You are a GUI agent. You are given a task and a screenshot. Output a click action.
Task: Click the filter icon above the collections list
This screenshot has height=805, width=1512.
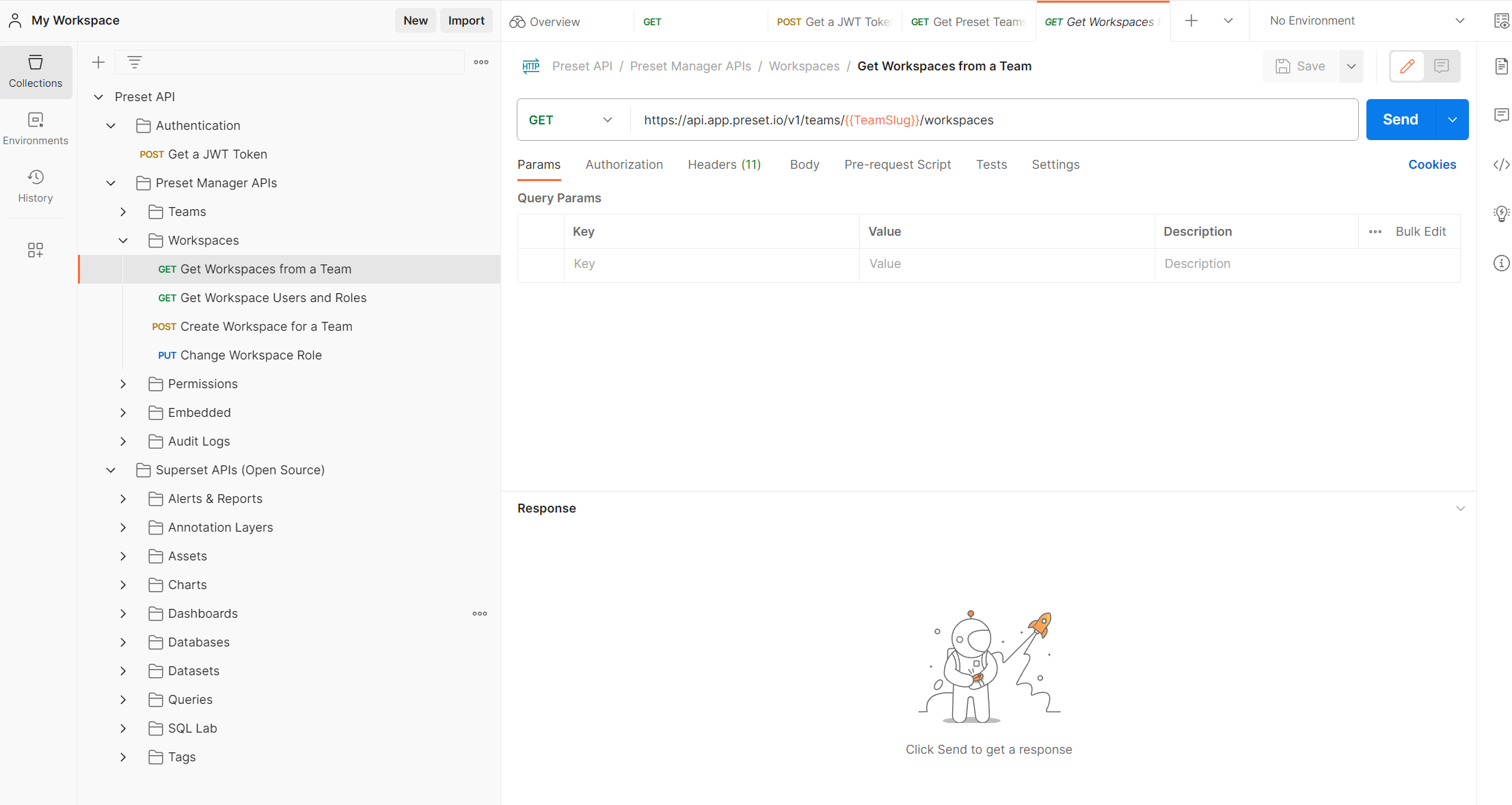135,62
